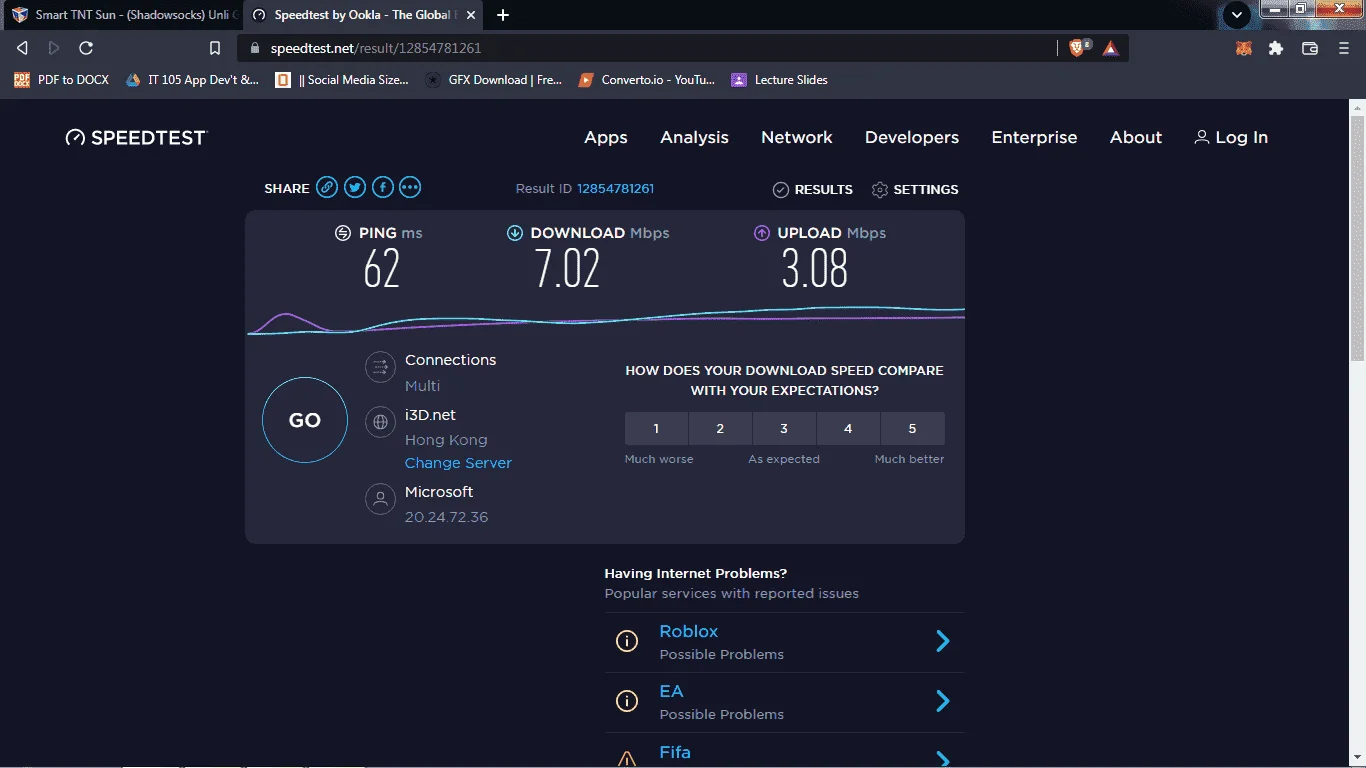Click the Microsoft provider name
The image size is (1366, 768).
click(439, 492)
